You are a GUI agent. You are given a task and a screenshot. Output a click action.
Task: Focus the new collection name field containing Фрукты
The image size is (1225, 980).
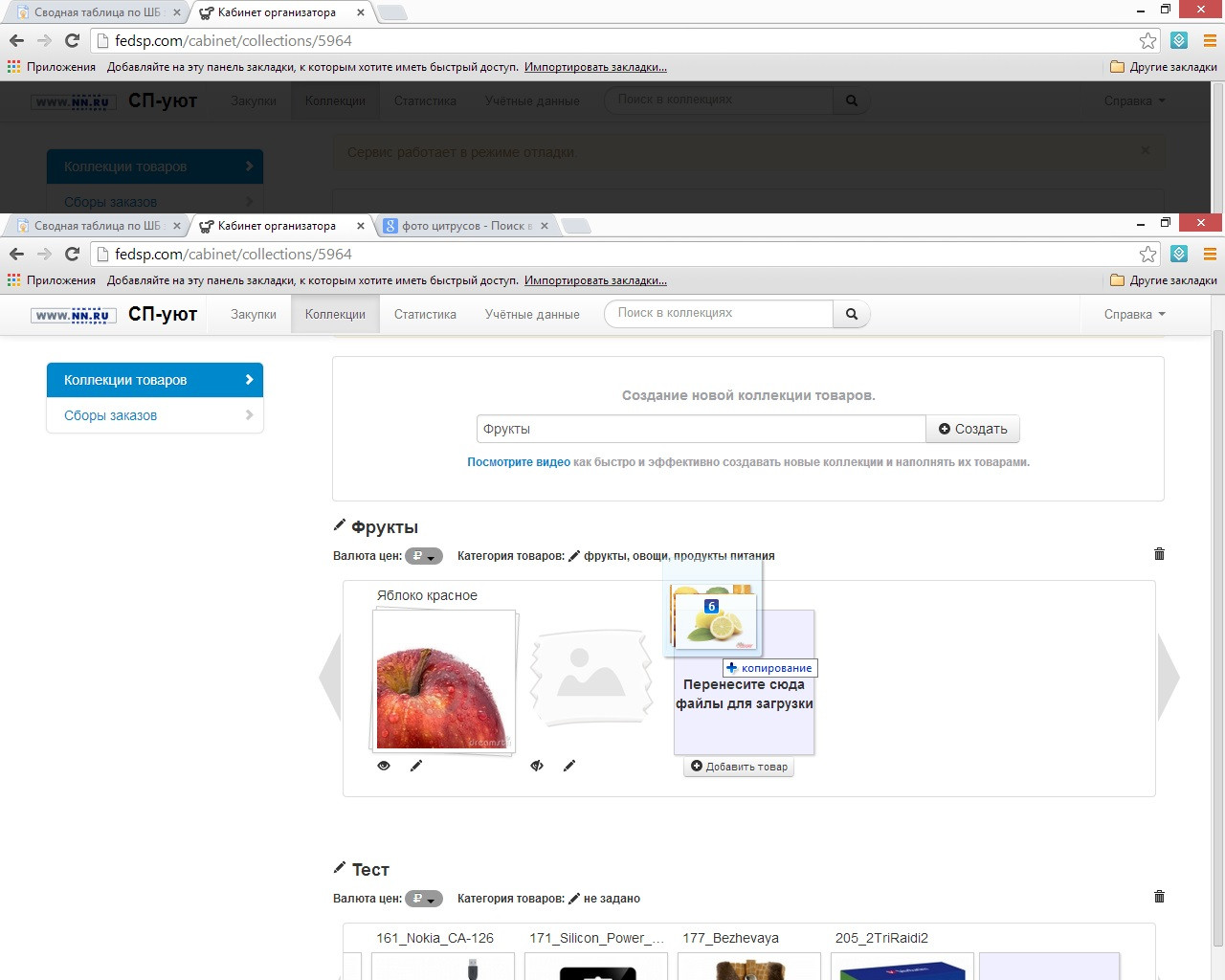point(702,429)
